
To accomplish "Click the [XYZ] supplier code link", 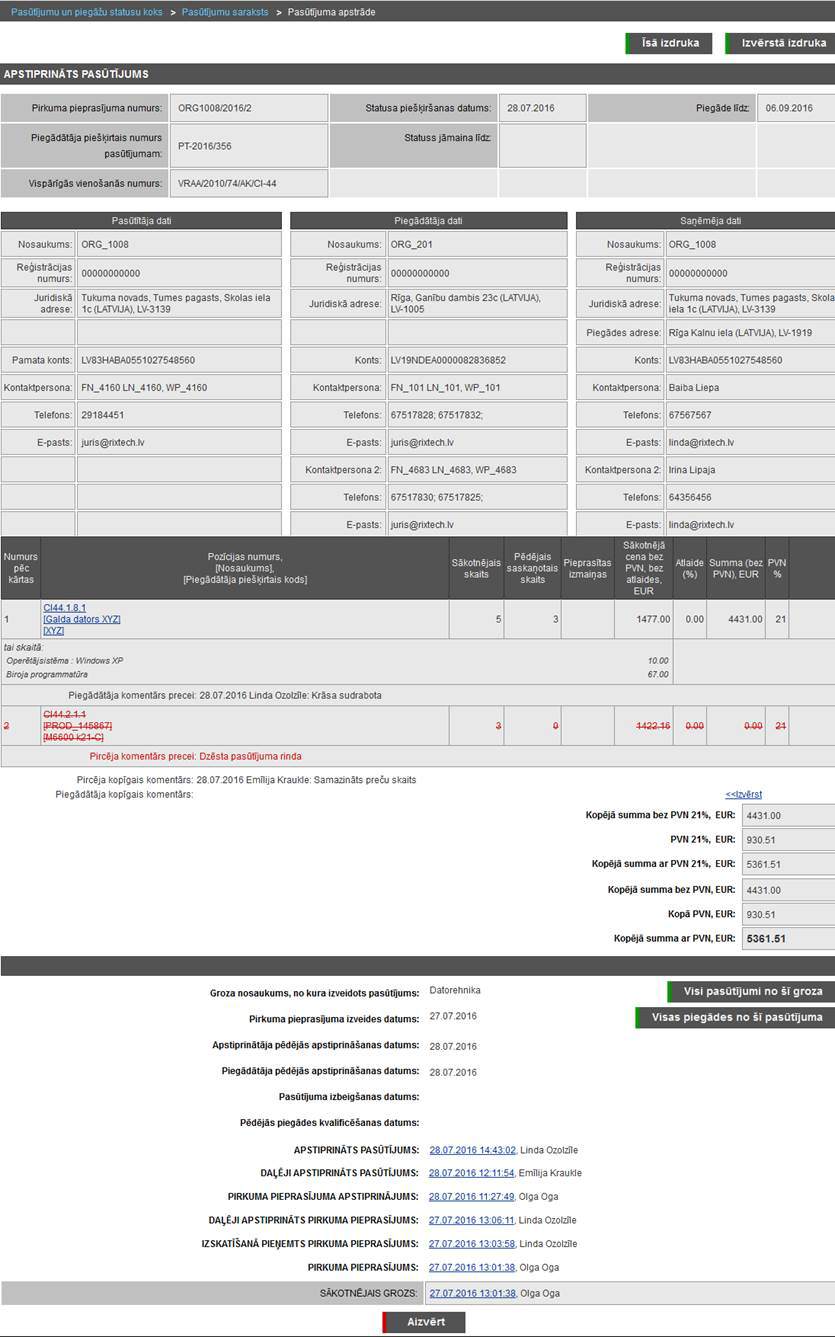I will 54,631.
